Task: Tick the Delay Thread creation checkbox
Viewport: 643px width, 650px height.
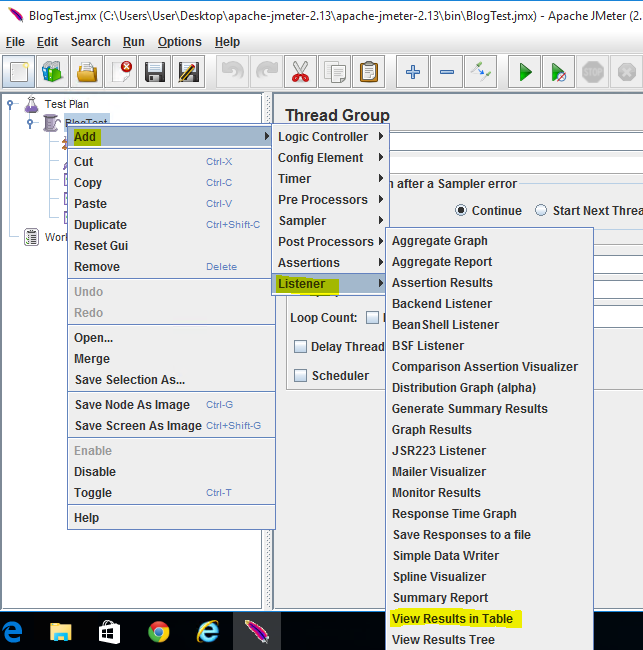Action: [300, 347]
